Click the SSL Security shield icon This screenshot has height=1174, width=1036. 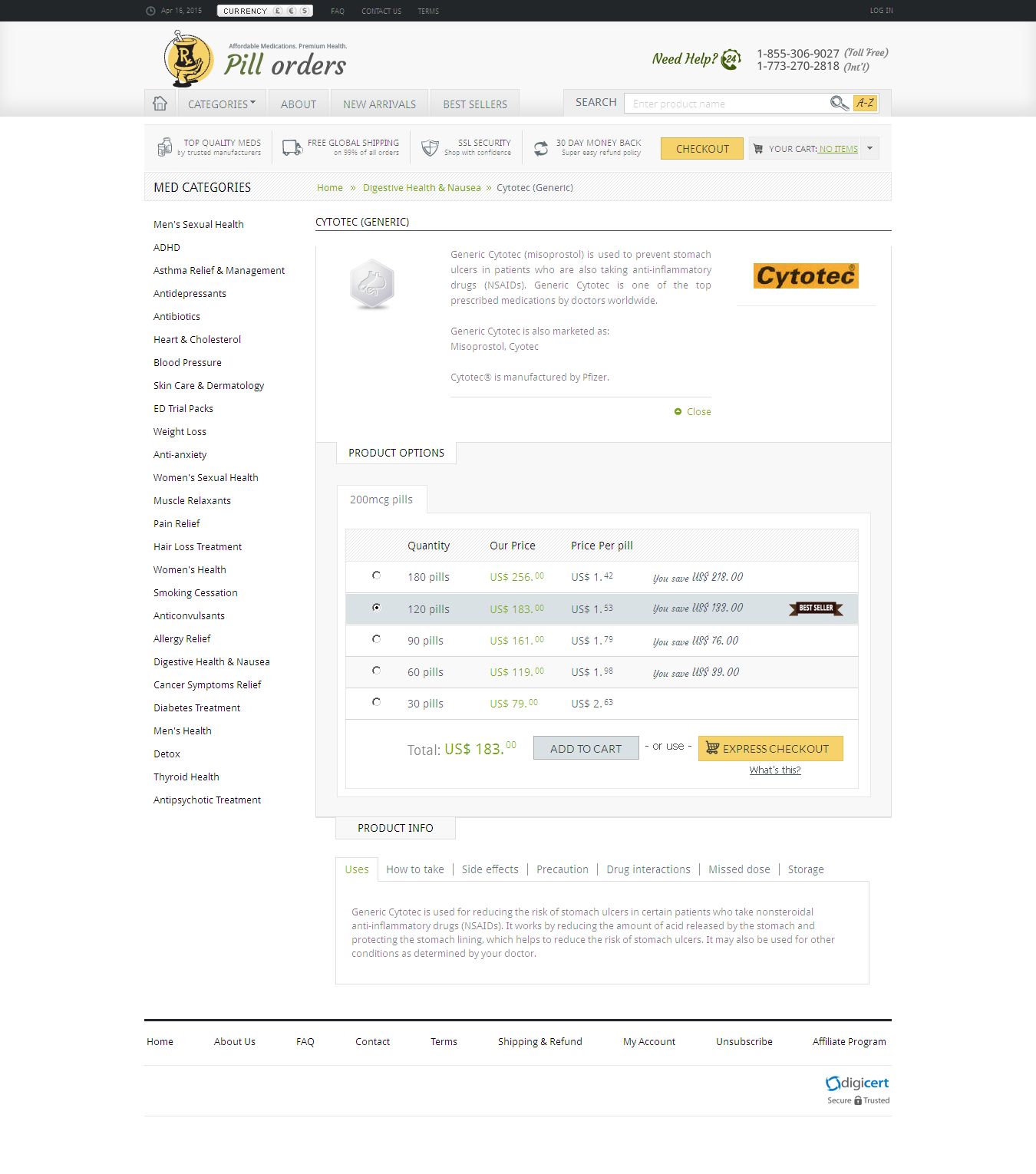coord(430,147)
